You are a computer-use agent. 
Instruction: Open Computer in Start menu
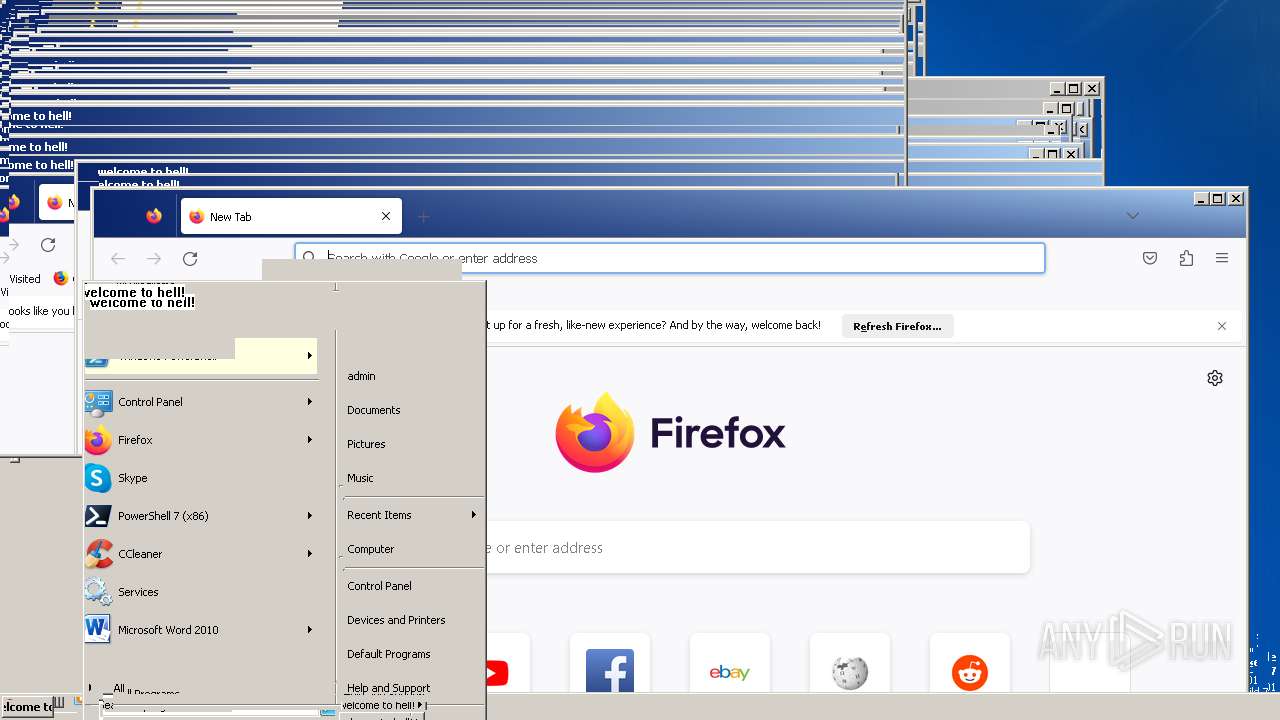coord(371,549)
